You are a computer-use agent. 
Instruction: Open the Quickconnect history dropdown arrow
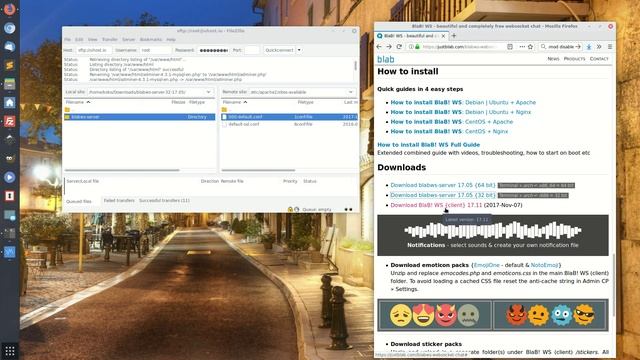tap(299, 50)
